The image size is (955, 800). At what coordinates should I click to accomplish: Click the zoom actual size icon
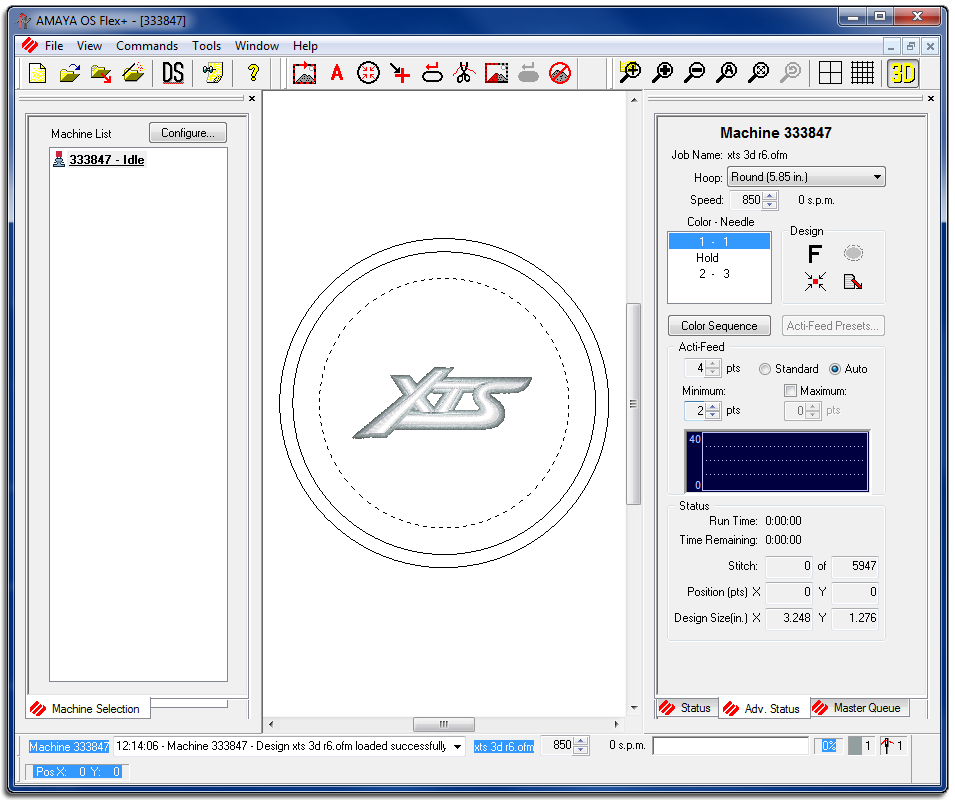727,73
